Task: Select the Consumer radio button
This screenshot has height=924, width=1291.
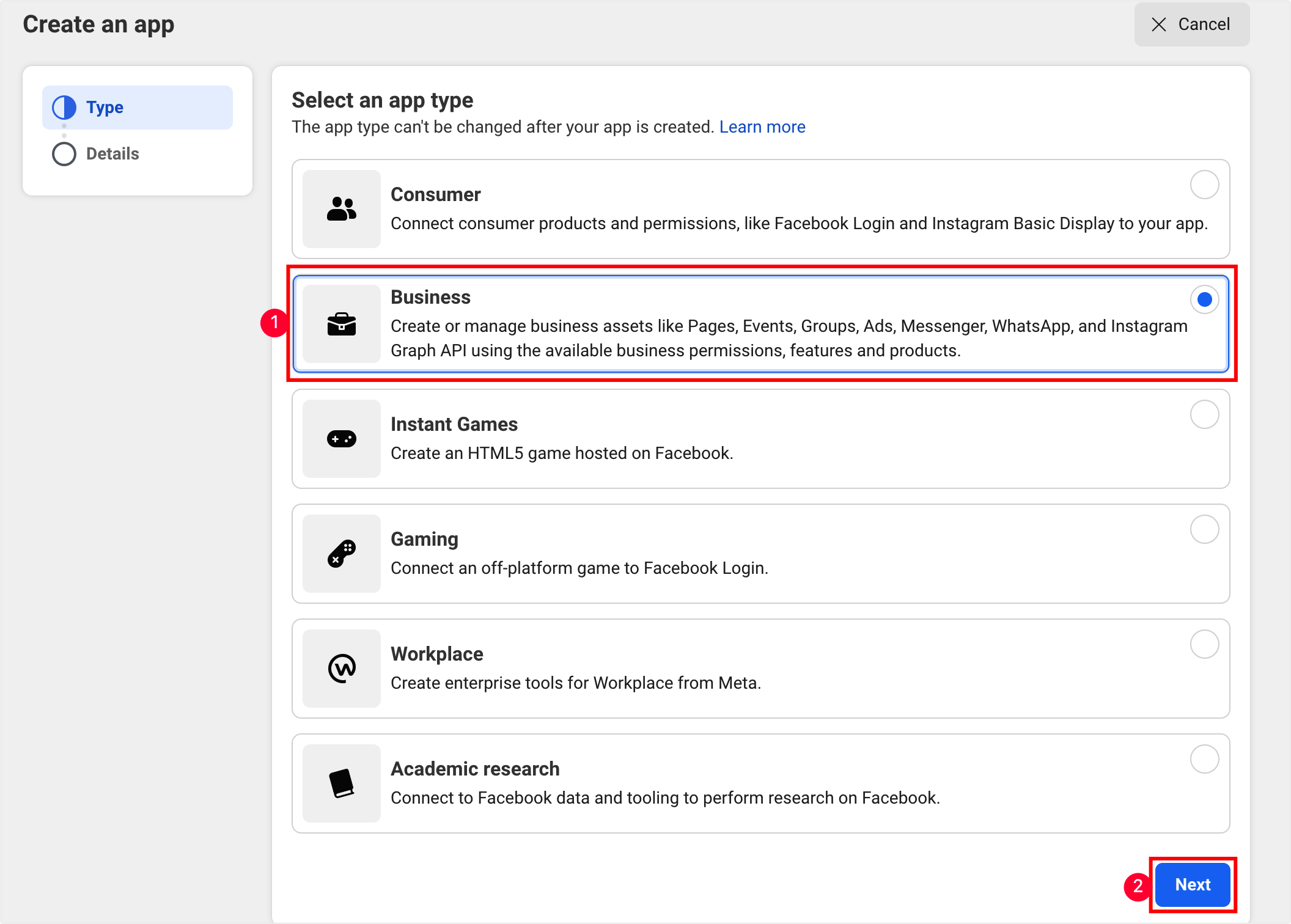Action: [1205, 185]
